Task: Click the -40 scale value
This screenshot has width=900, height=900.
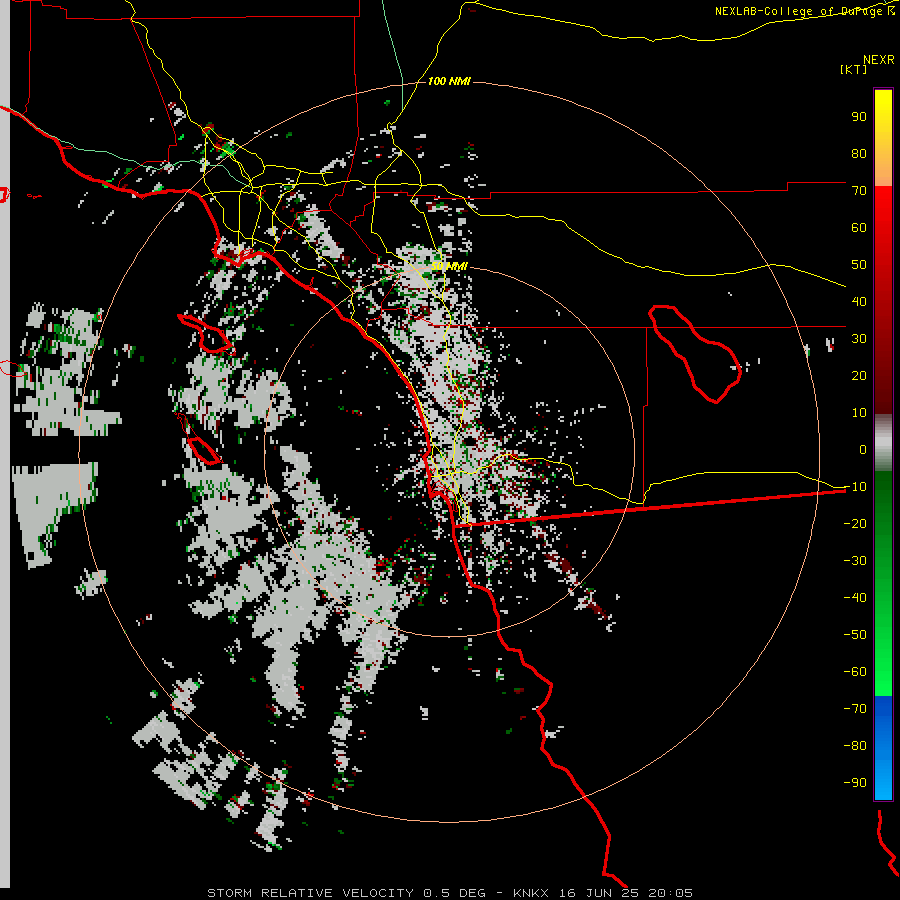Action: click(x=855, y=598)
